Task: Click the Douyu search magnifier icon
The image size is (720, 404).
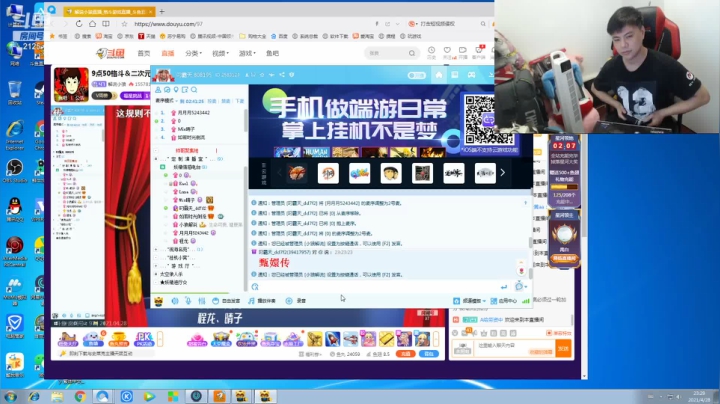Action: coord(412,53)
